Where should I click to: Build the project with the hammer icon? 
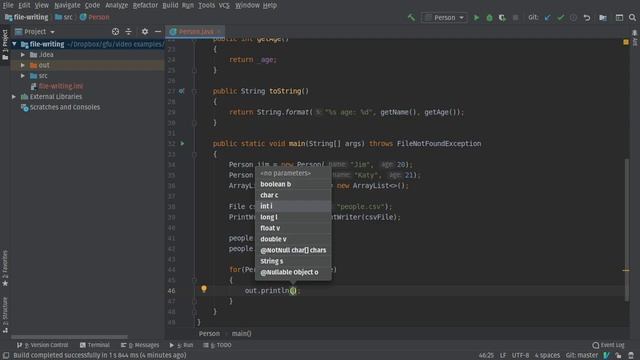click(x=411, y=18)
